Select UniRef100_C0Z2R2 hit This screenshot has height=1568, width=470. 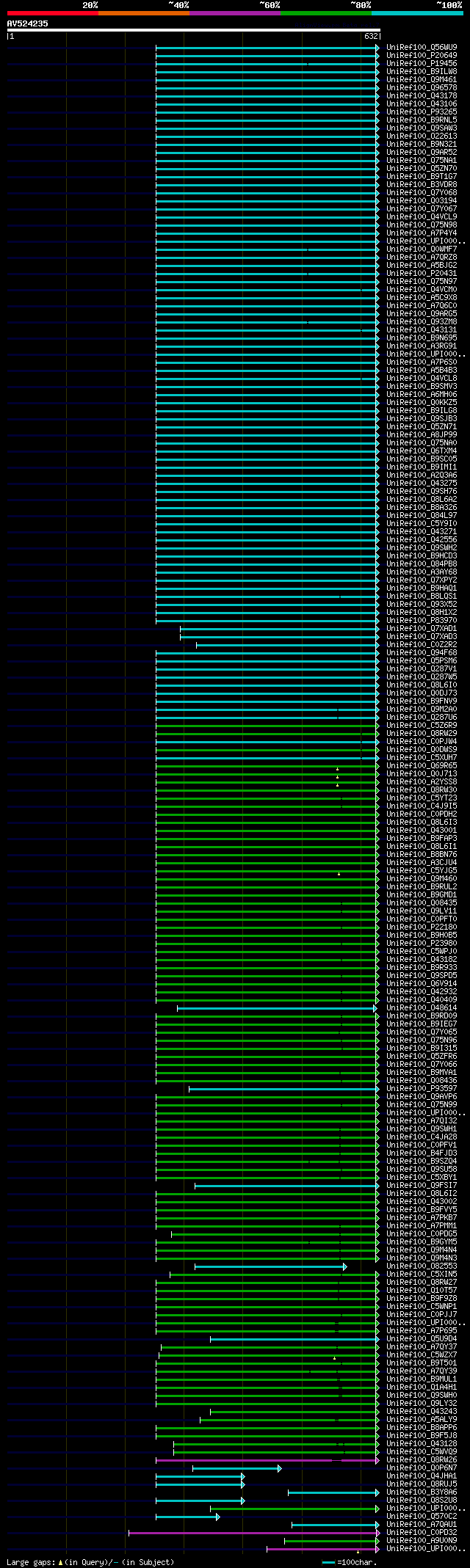click(x=422, y=644)
